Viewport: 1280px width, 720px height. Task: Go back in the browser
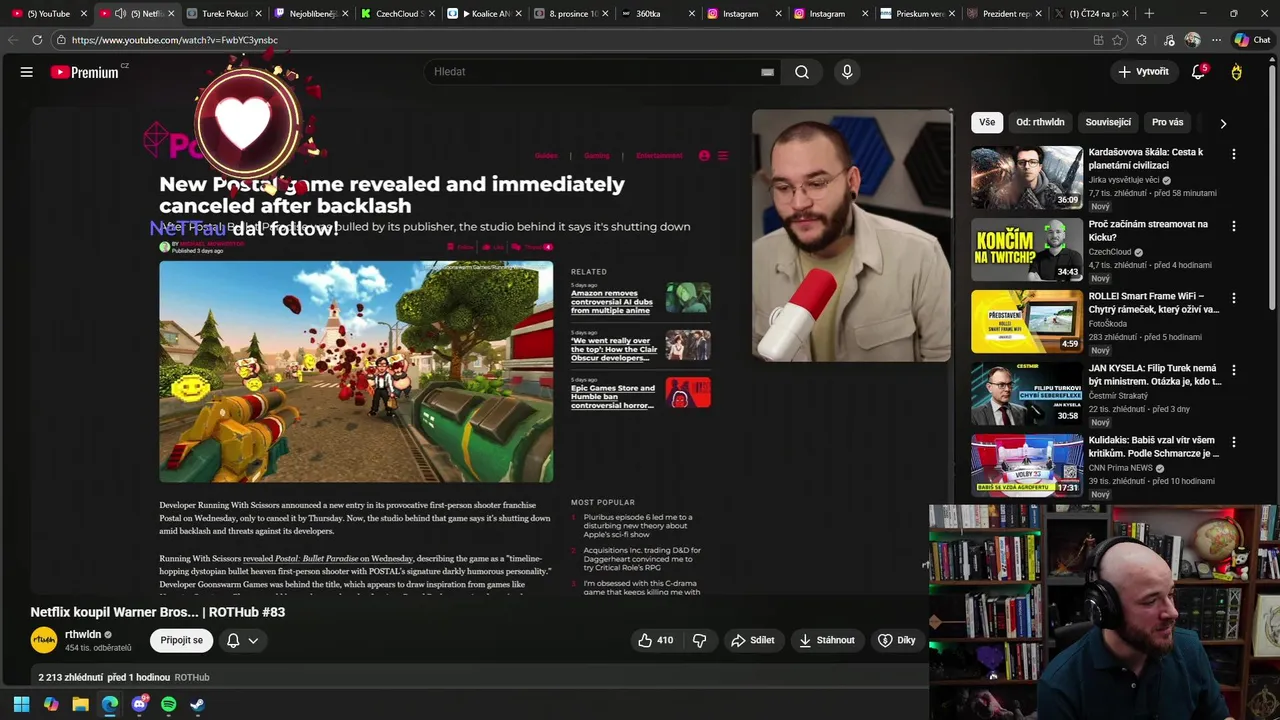tap(13, 40)
